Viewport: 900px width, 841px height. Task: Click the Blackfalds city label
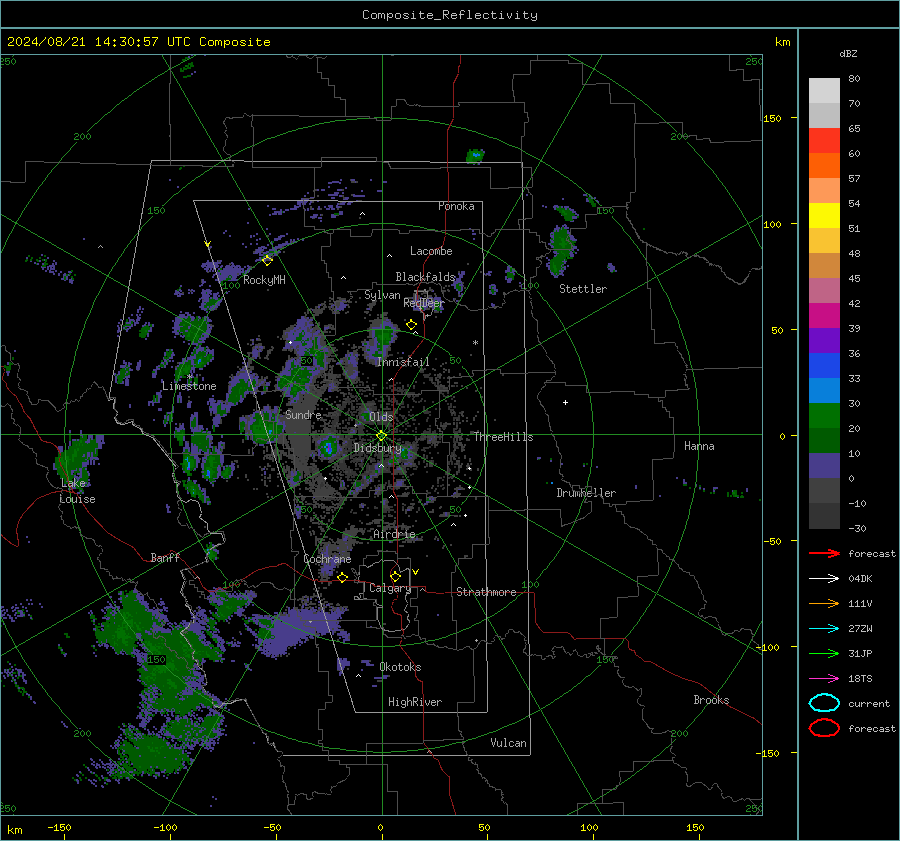click(x=425, y=277)
